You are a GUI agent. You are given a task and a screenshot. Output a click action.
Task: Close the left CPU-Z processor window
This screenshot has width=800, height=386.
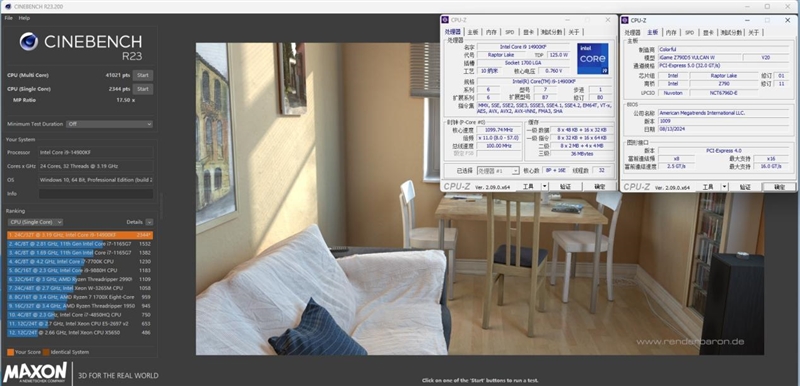pos(608,20)
